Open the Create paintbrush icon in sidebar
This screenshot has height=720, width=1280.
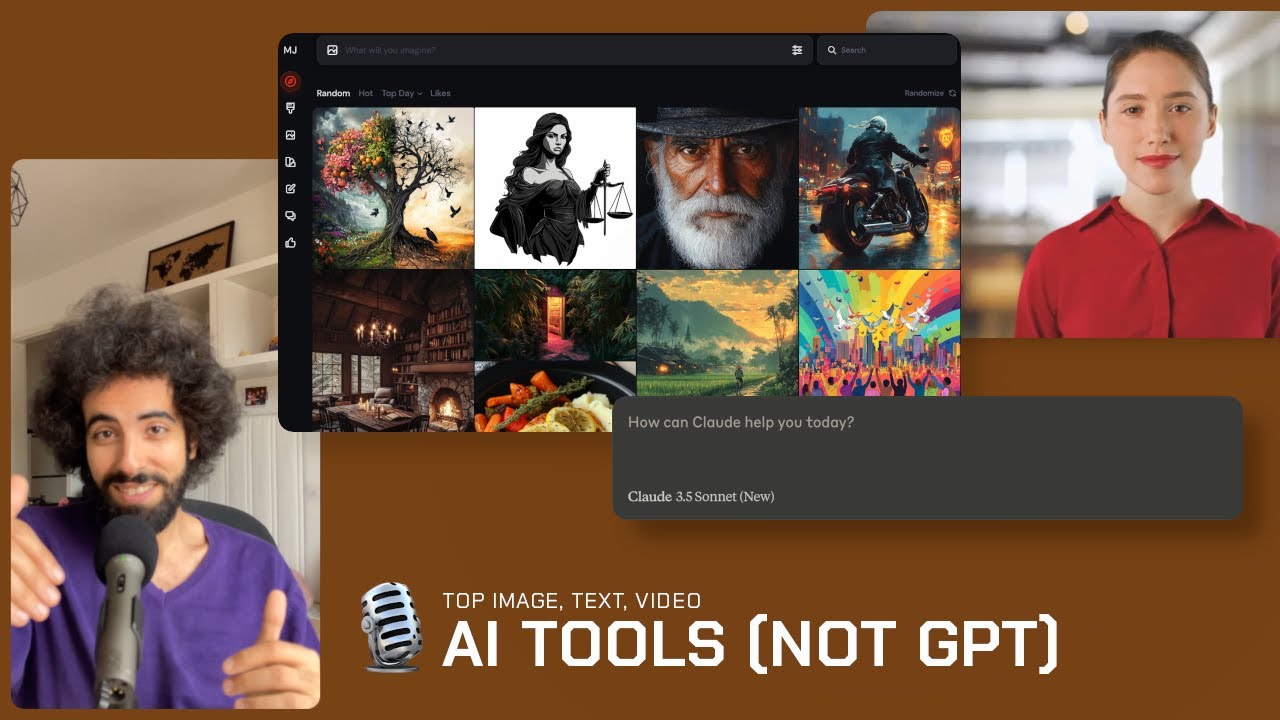tap(290, 108)
